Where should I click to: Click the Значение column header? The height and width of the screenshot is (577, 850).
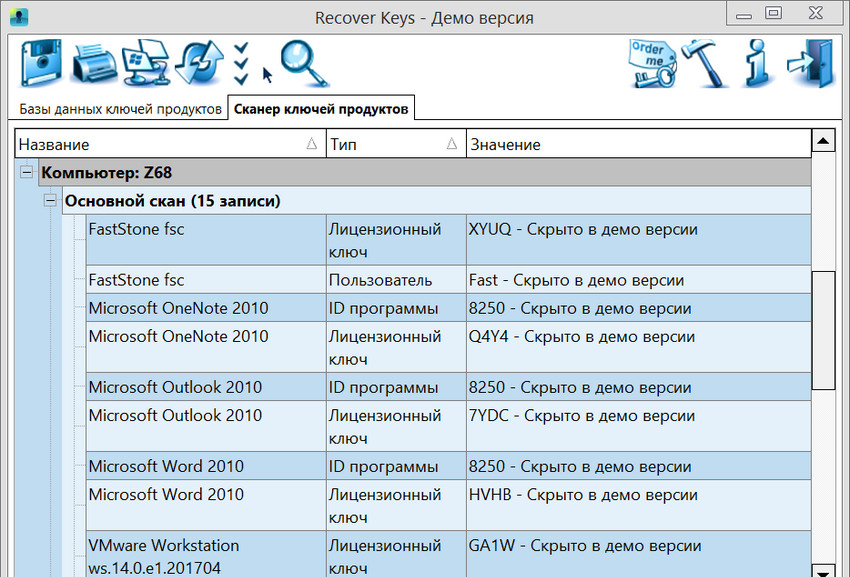pos(638,144)
